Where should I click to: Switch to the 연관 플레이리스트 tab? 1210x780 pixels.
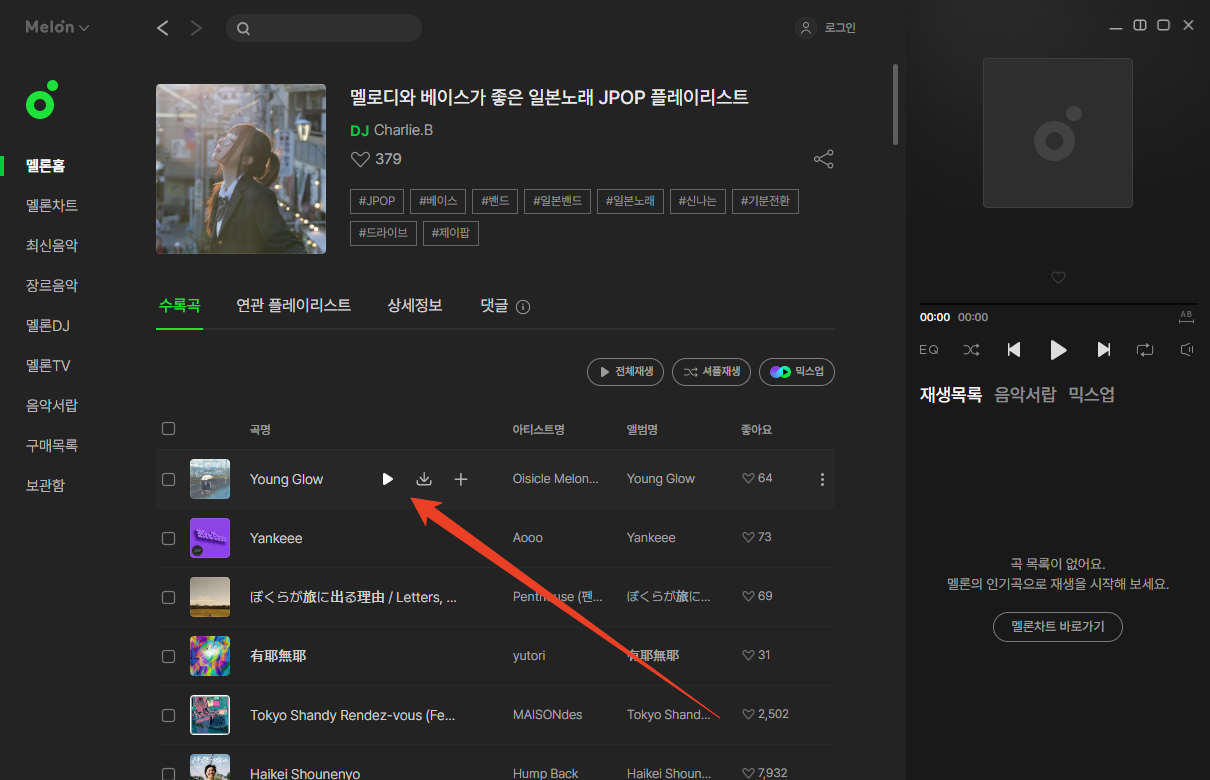click(293, 305)
